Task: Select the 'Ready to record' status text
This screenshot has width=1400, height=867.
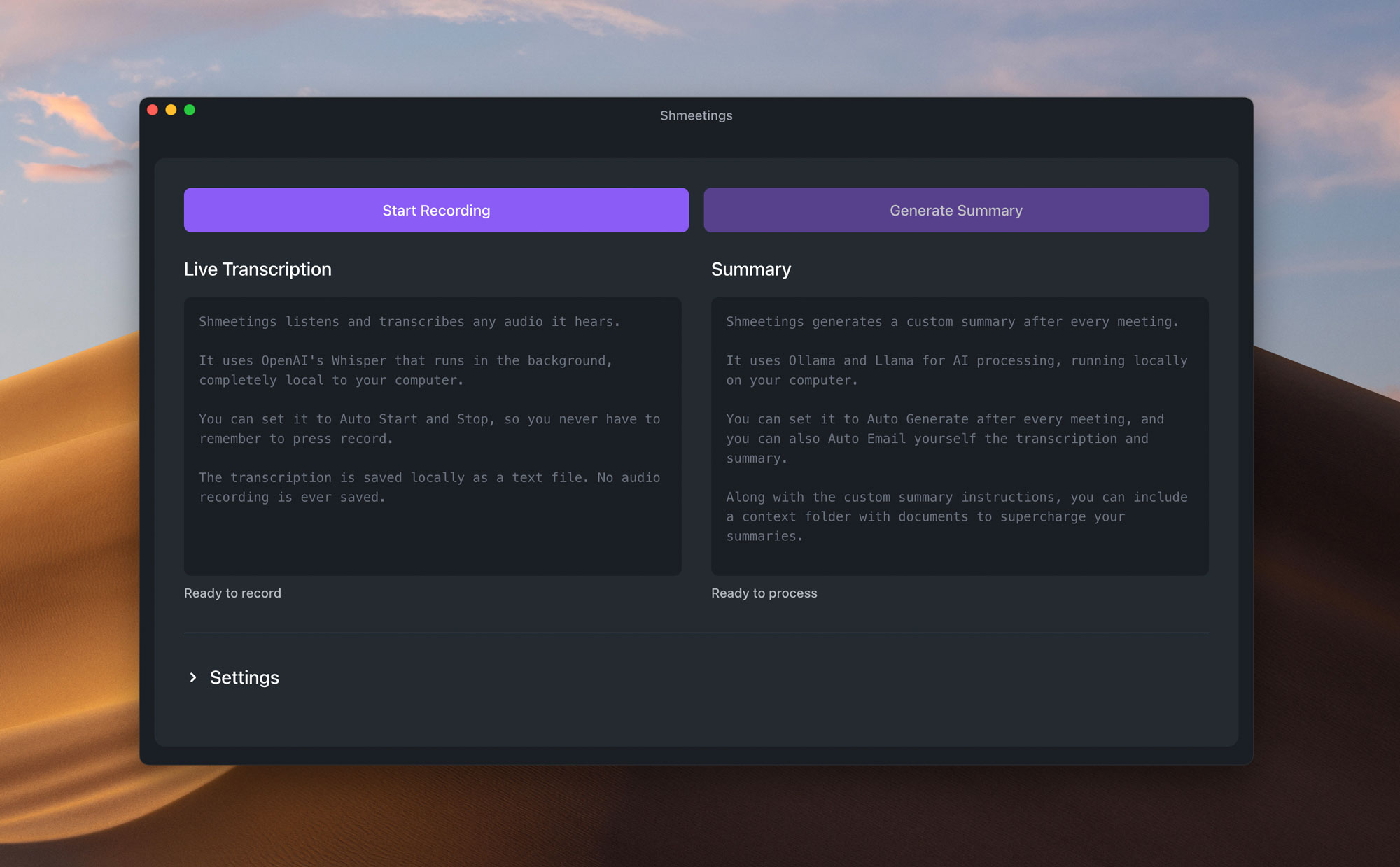Action: tap(232, 593)
